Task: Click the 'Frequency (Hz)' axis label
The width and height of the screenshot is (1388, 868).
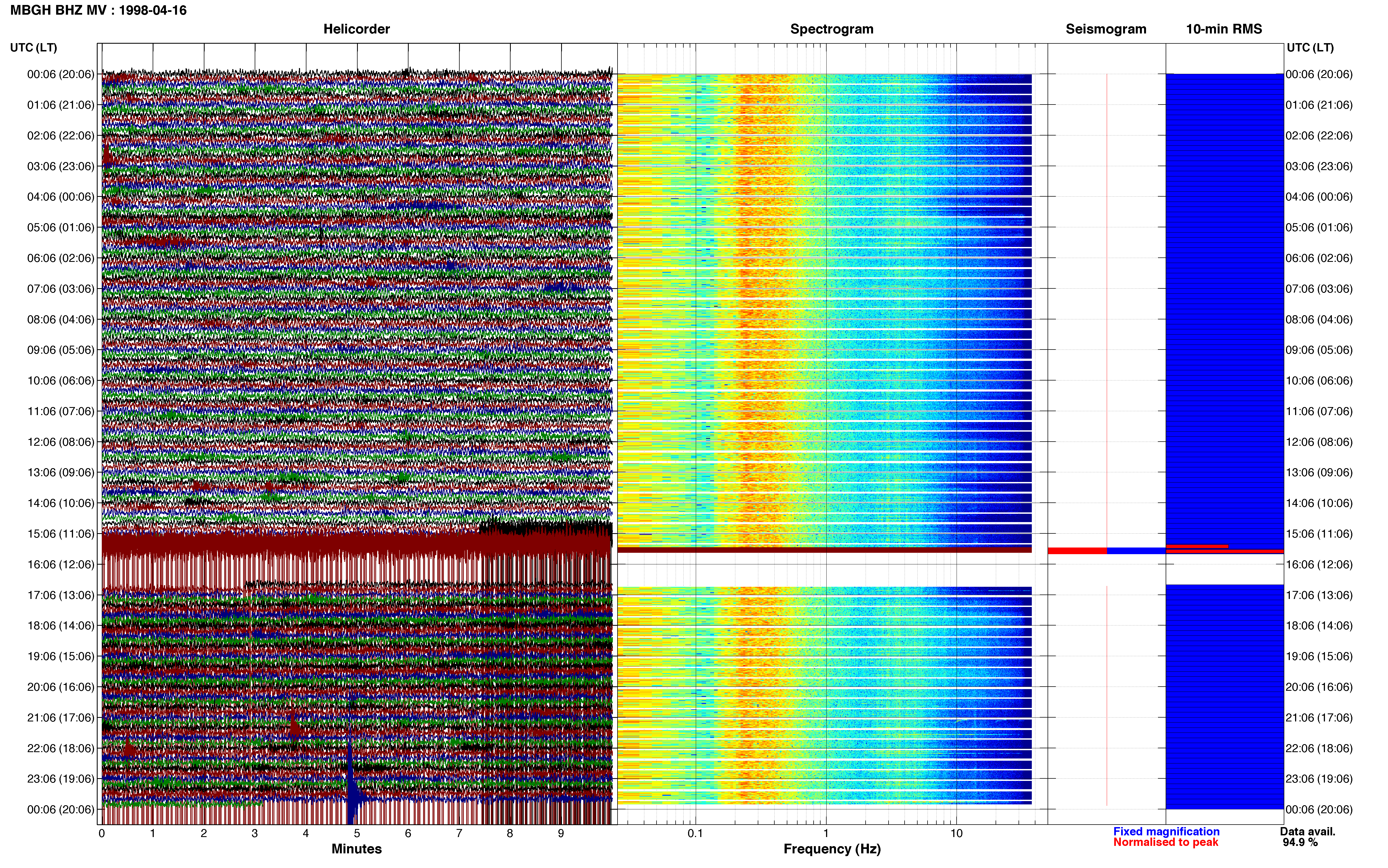Action: 832,849
